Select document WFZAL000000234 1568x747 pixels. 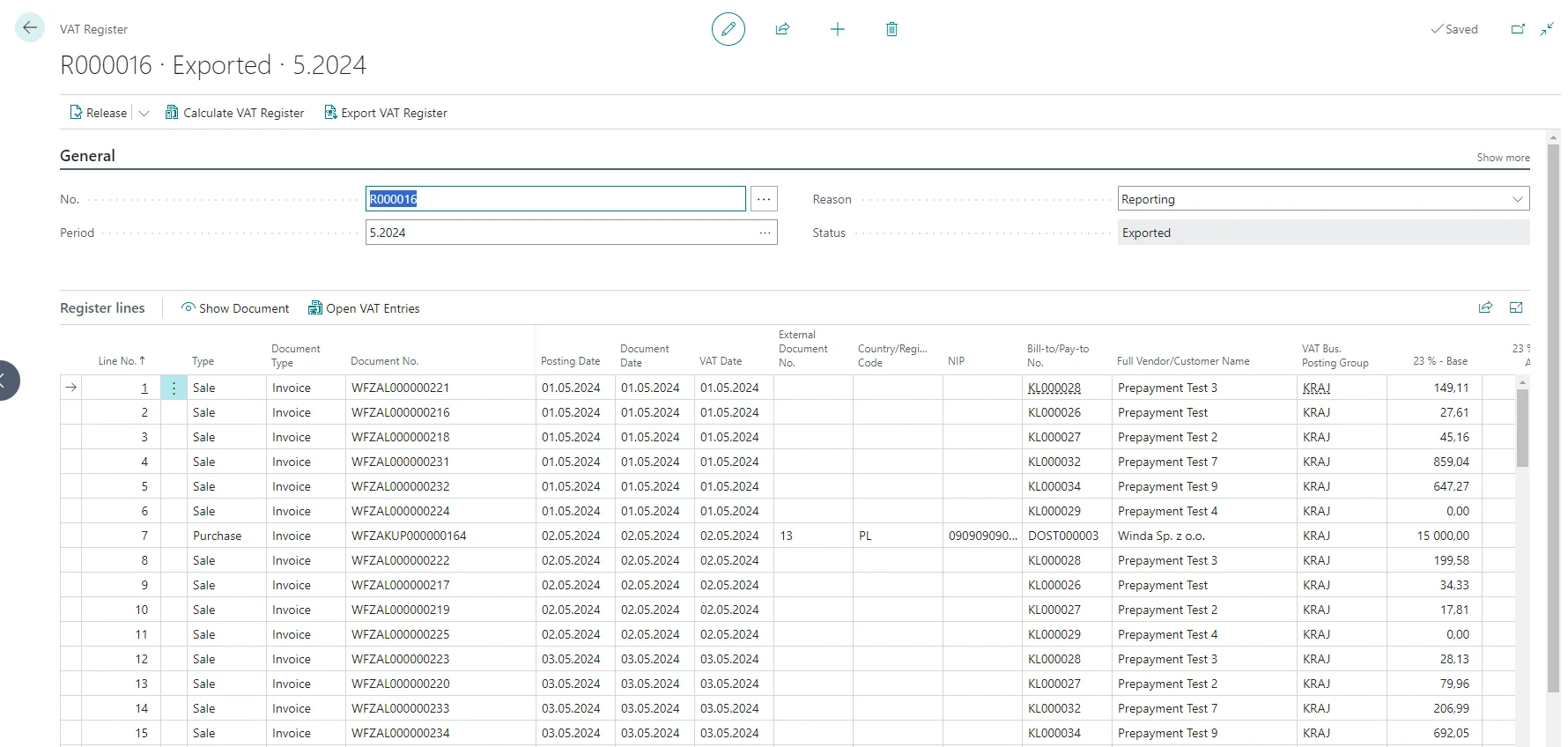pyautogui.click(x=401, y=733)
